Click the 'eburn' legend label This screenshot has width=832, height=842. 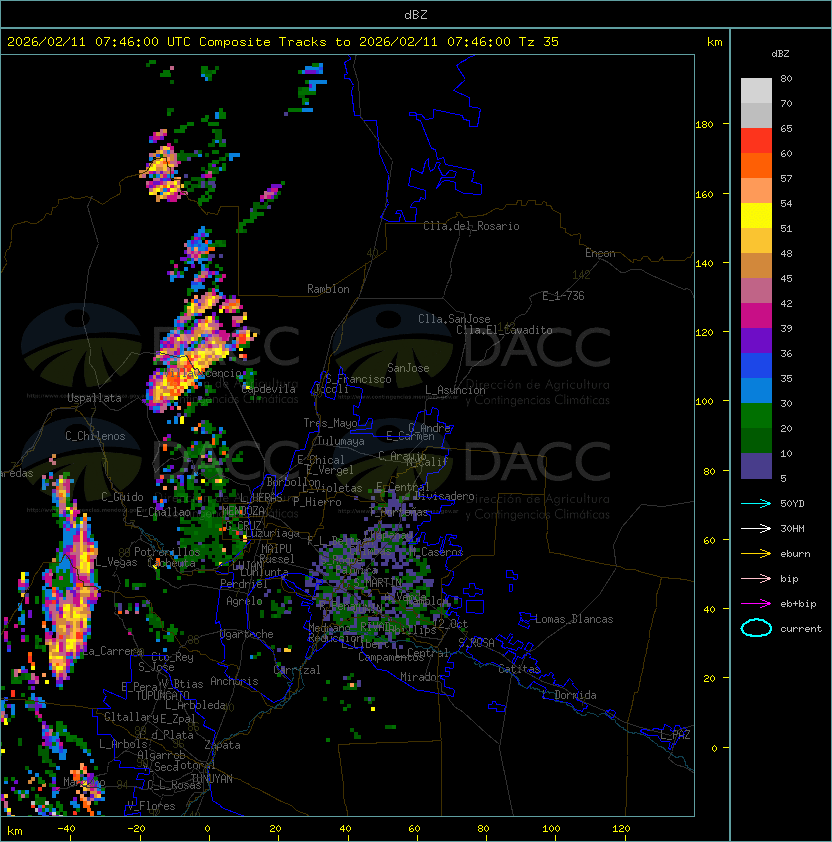795,554
